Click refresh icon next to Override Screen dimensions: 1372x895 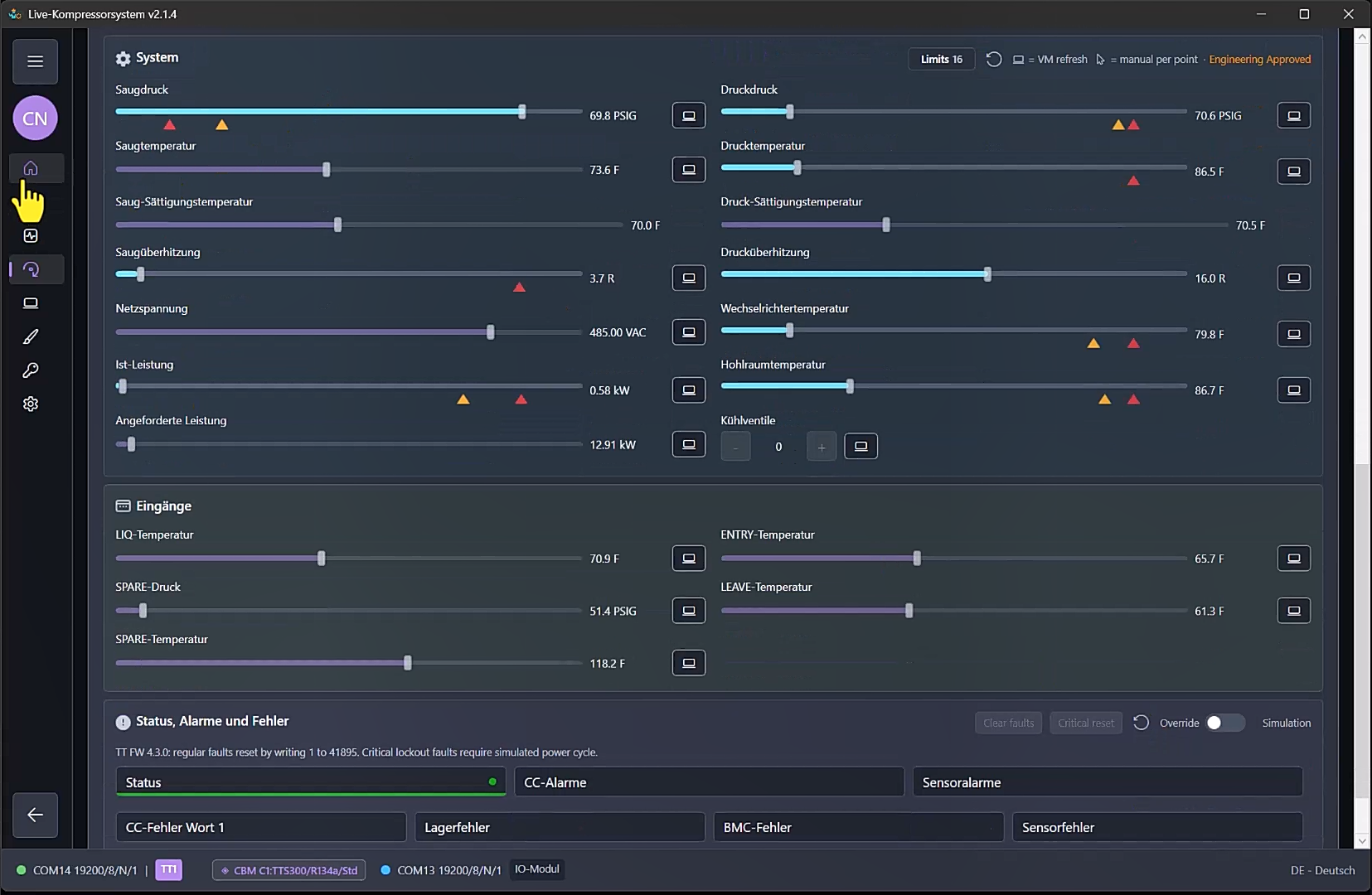point(1142,723)
